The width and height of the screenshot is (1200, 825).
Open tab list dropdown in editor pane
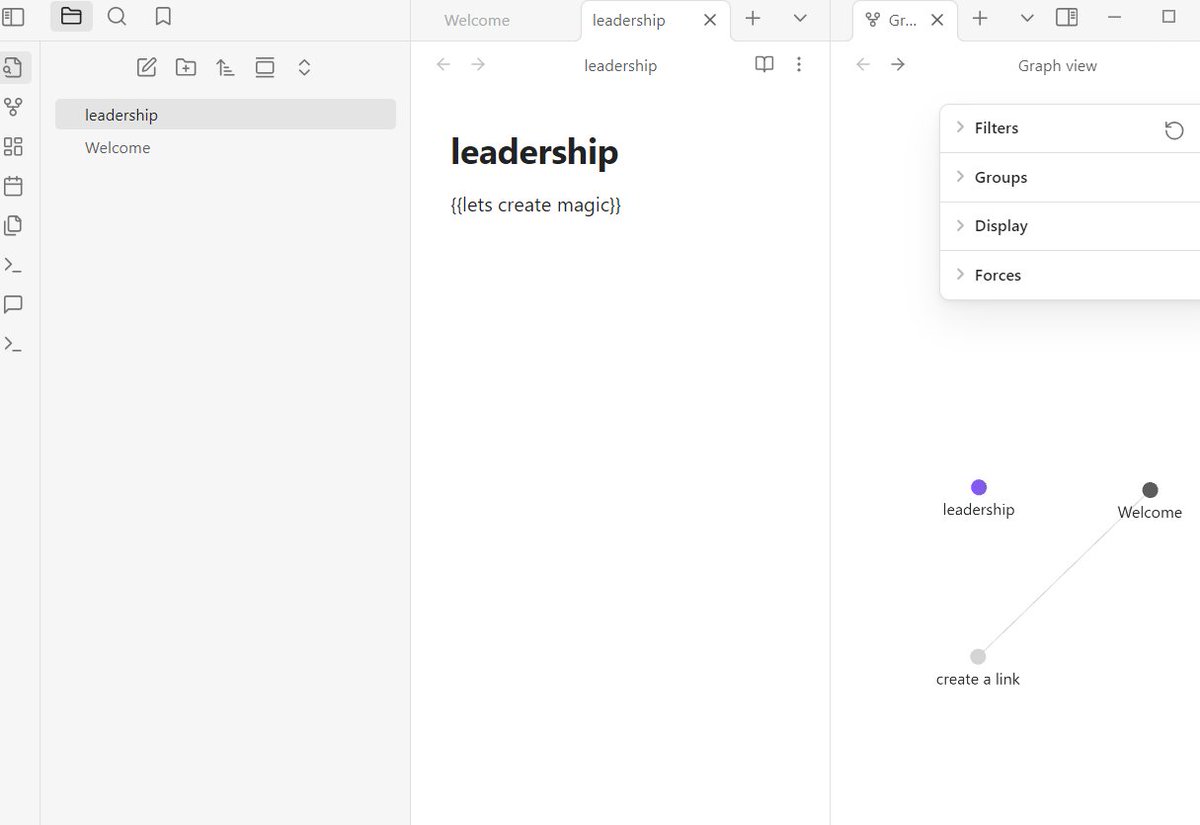[x=800, y=18]
